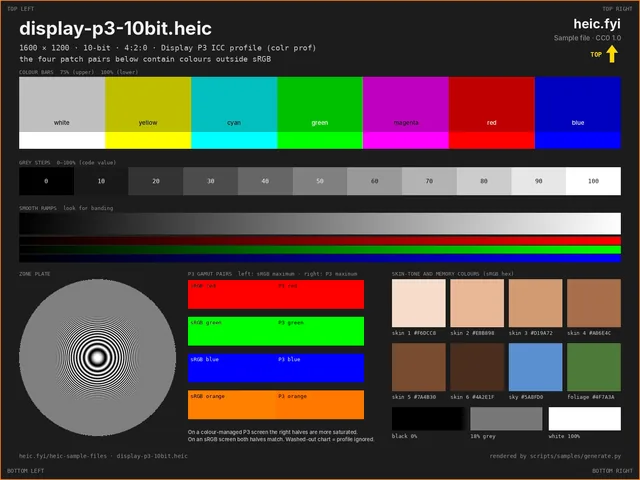The height and width of the screenshot is (480, 640).
Task: Click the black 0% patch
Action: pyautogui.click(x=428, y=418)
